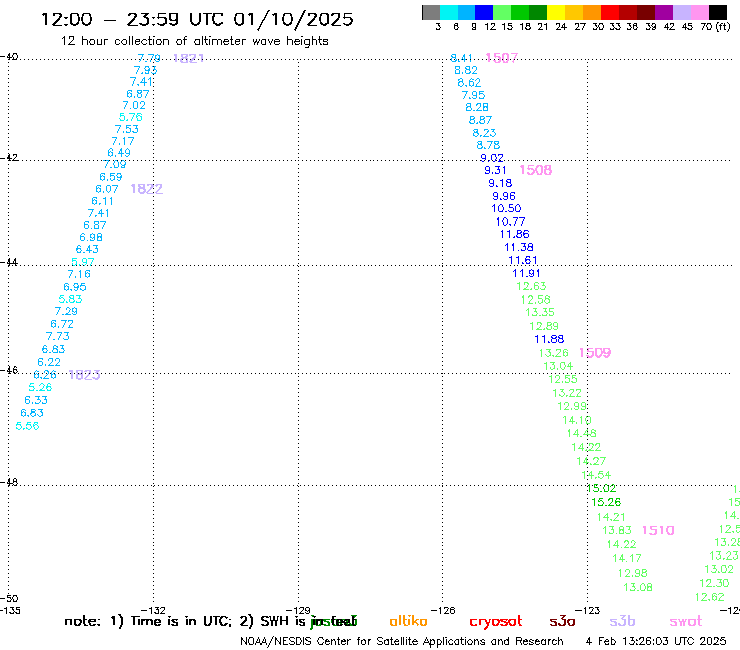Click the wave height value '12.63'
This screenshot has width=740, height=650.
pyautogui.click(x=531, y=286)
